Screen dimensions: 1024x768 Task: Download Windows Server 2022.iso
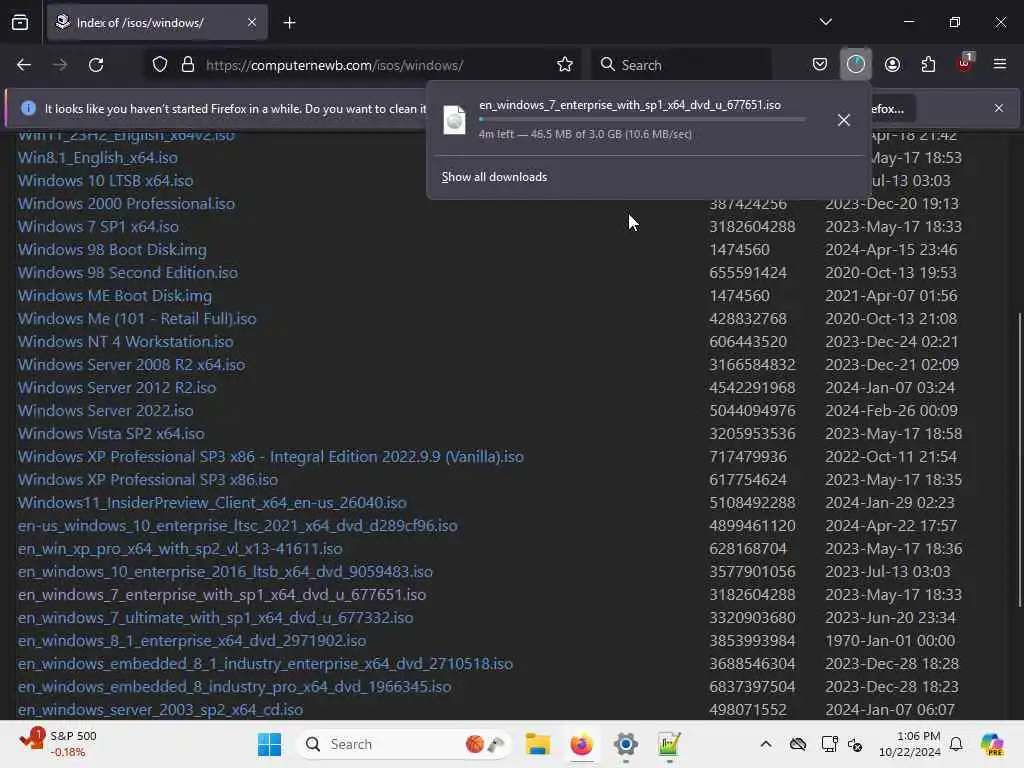(x=105, y=411)
